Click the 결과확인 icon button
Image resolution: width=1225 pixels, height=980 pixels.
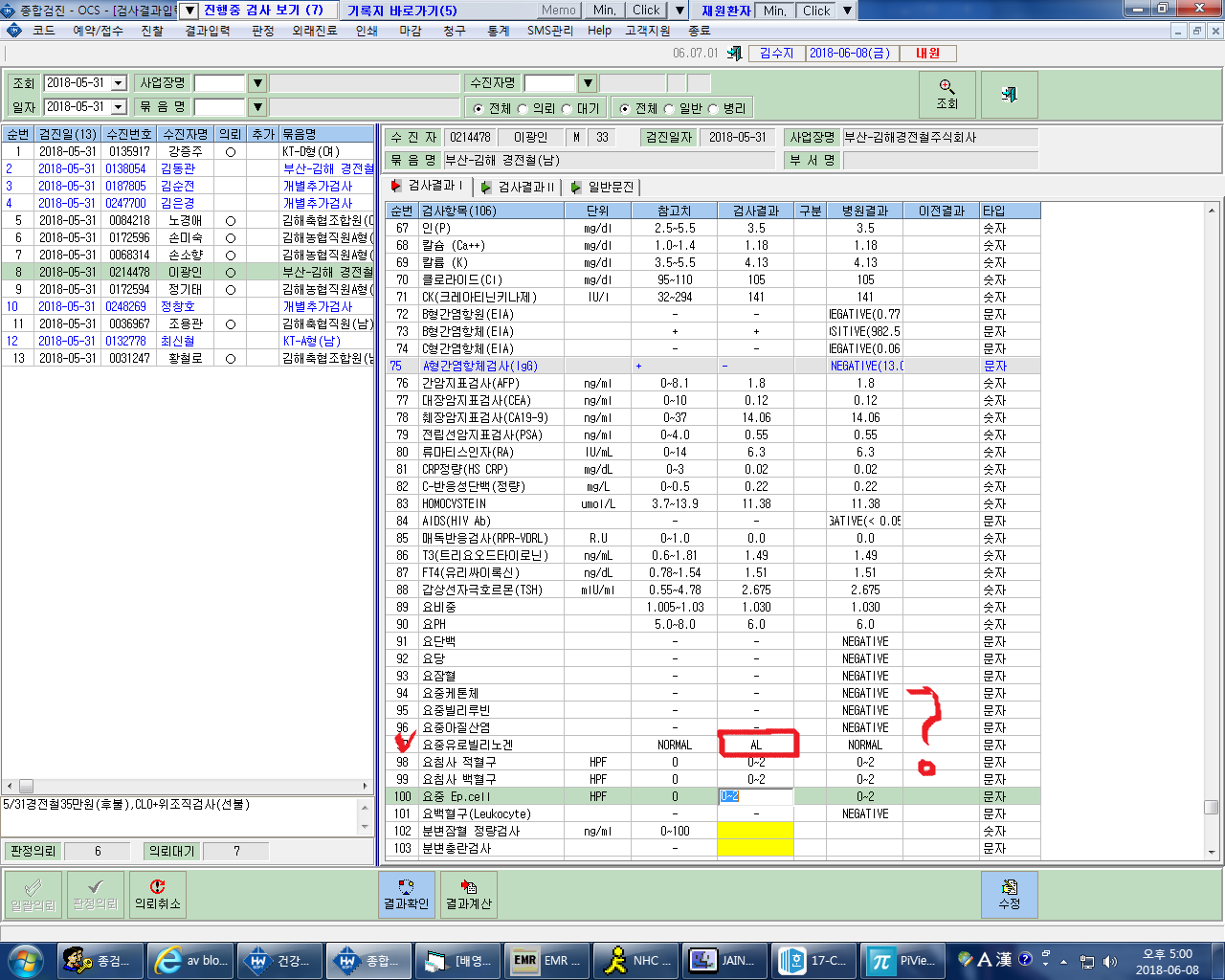click(406, 894)
